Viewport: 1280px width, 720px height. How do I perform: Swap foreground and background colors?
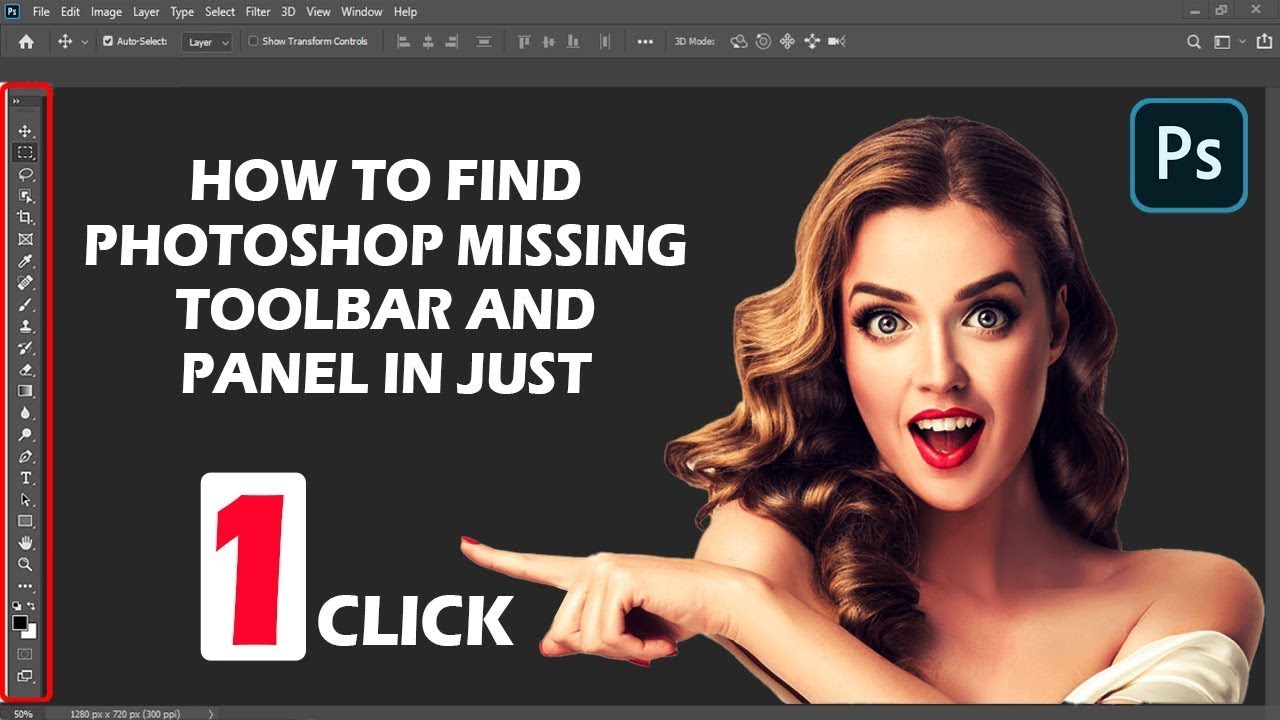coord(32,606)
